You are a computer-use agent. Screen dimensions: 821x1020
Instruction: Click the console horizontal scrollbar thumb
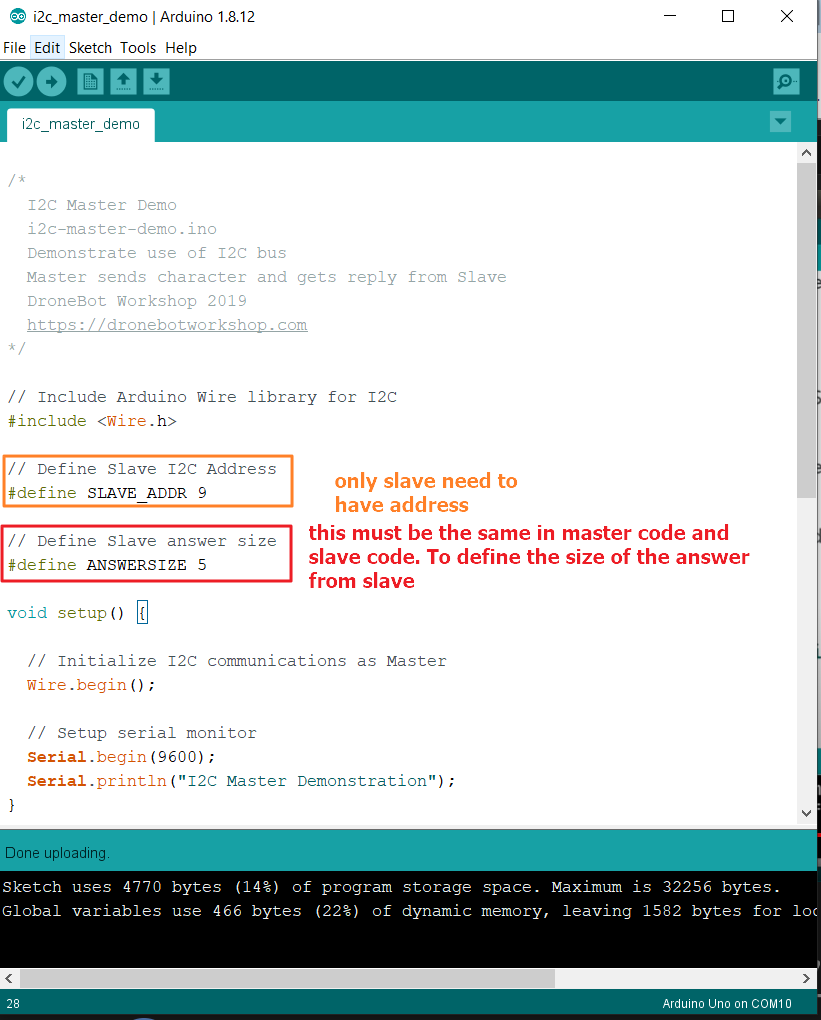click(288, 978)
